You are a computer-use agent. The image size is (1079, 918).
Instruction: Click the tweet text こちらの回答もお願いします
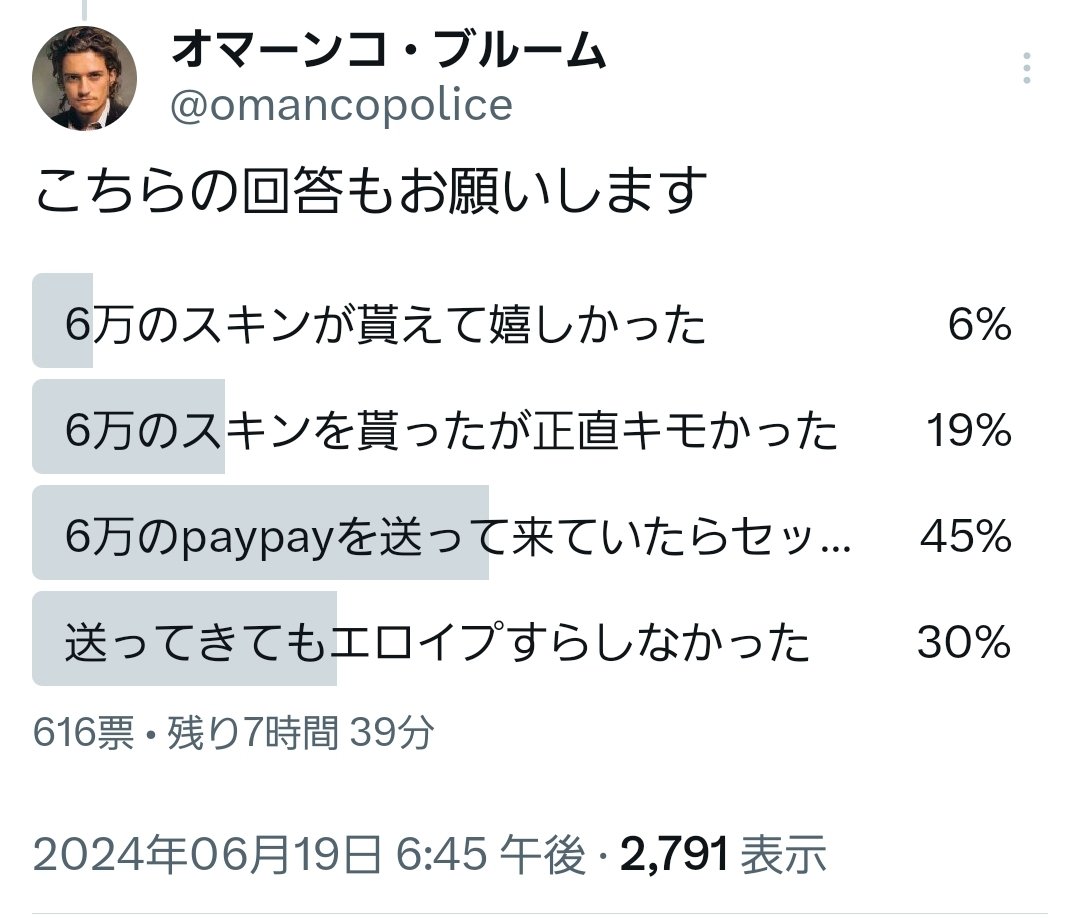[371, 192]
